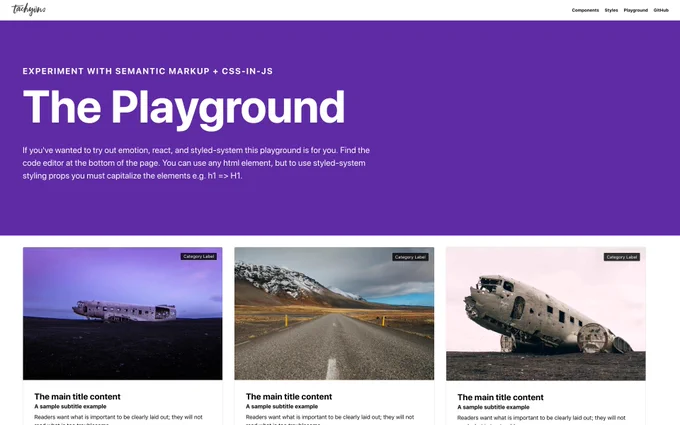Screen dimensions: 680x425
Task: Open the pink-sky plane wreck card image
Action: [x=546, y=314]
